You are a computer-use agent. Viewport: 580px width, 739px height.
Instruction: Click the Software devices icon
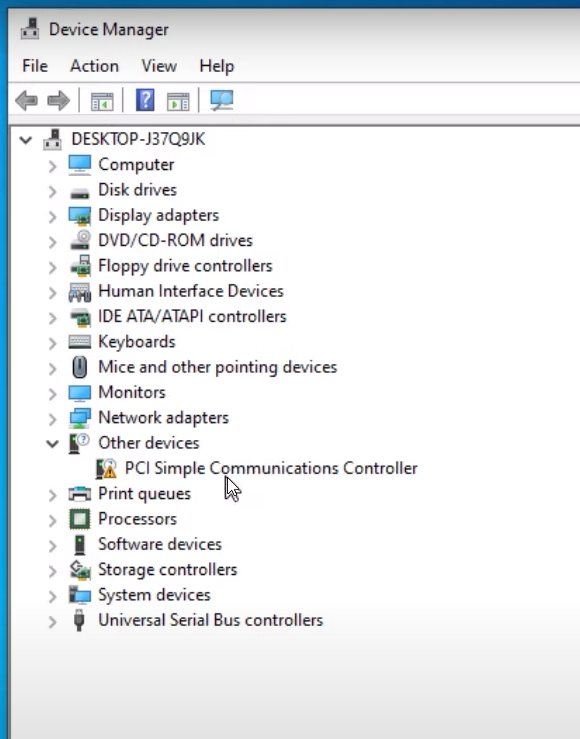[80, 545]
